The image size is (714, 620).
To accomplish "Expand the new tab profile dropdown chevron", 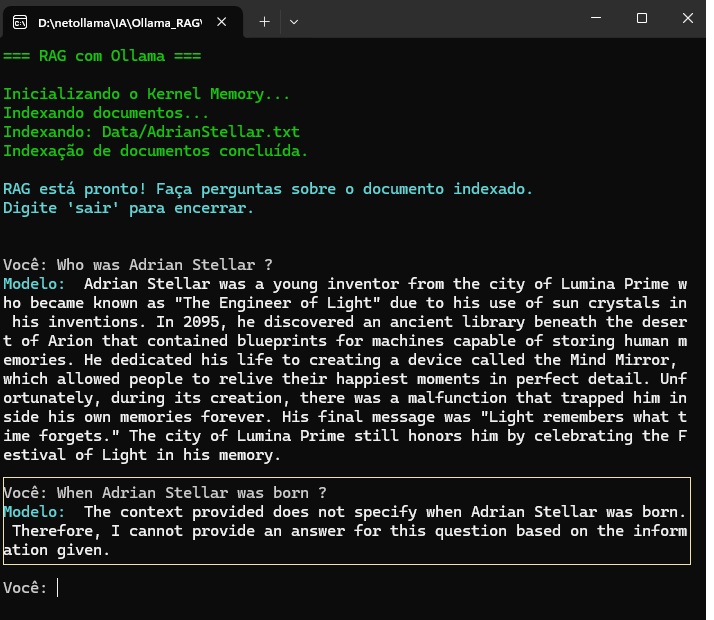I will 293,21.
